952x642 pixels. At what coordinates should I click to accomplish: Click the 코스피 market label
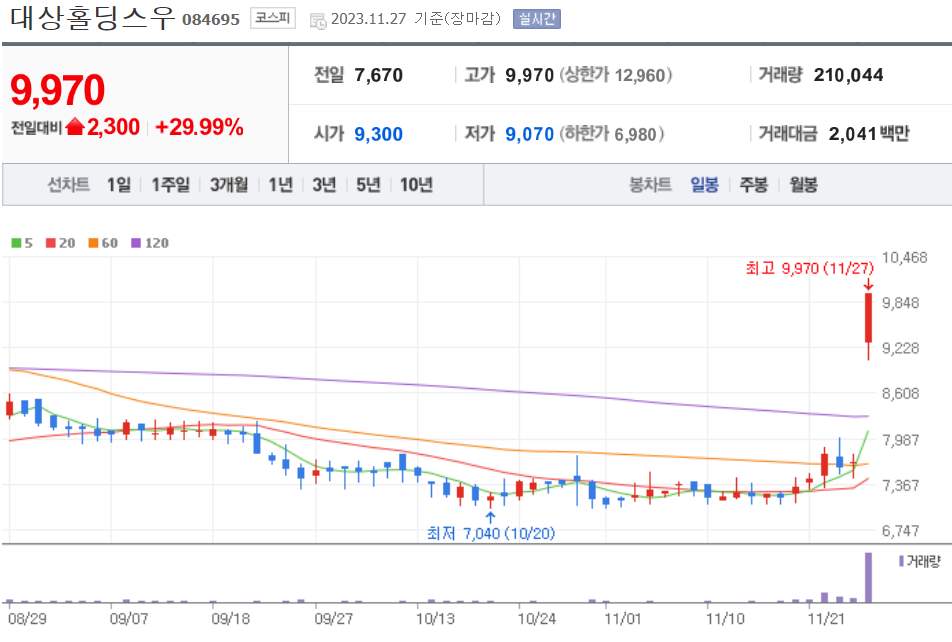point(273,18)
